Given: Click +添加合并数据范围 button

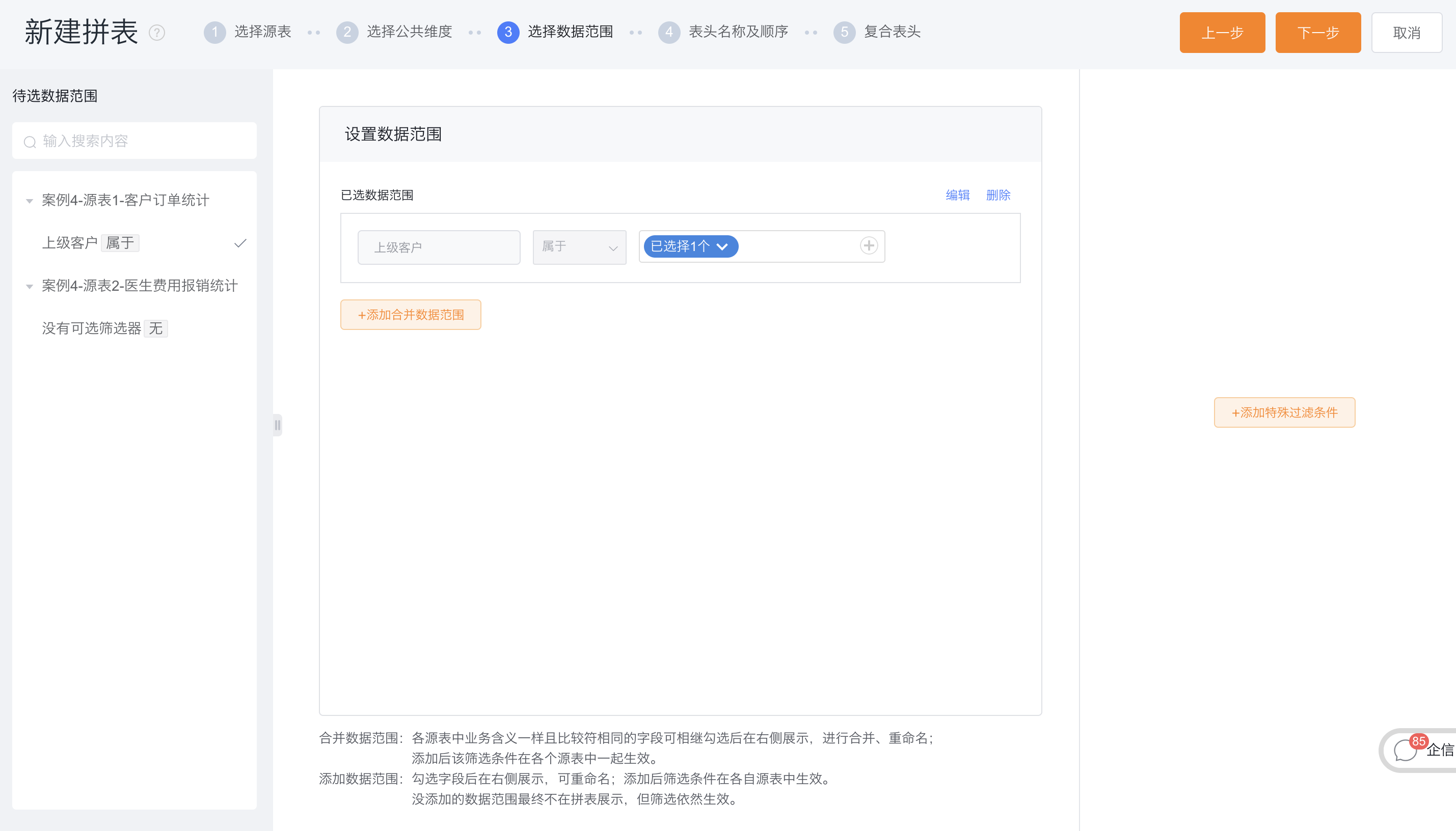Looking at the screenshot, I should pos(411,315).
